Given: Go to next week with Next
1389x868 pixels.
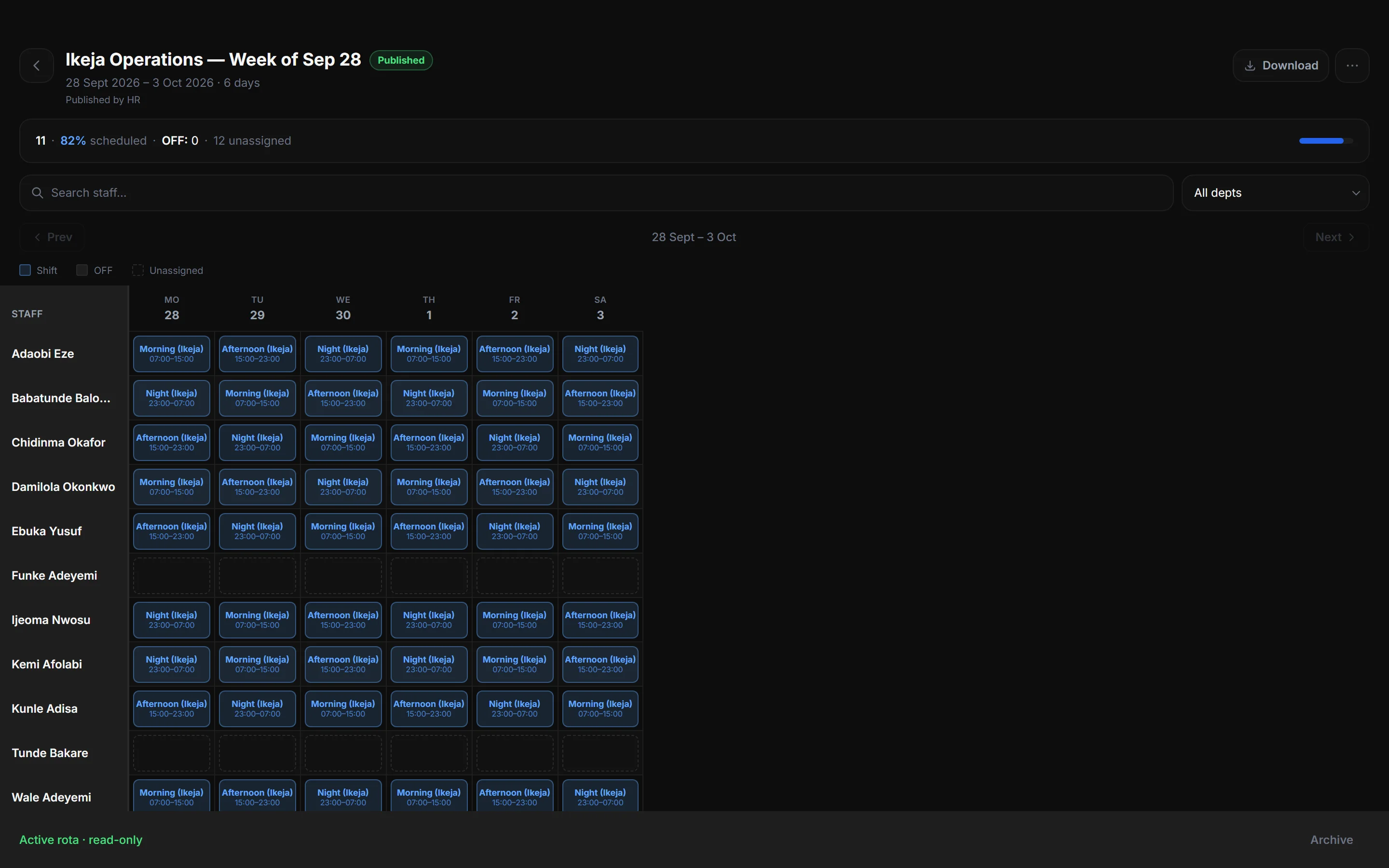Looking at the screenshot, I should (1335, 237).
